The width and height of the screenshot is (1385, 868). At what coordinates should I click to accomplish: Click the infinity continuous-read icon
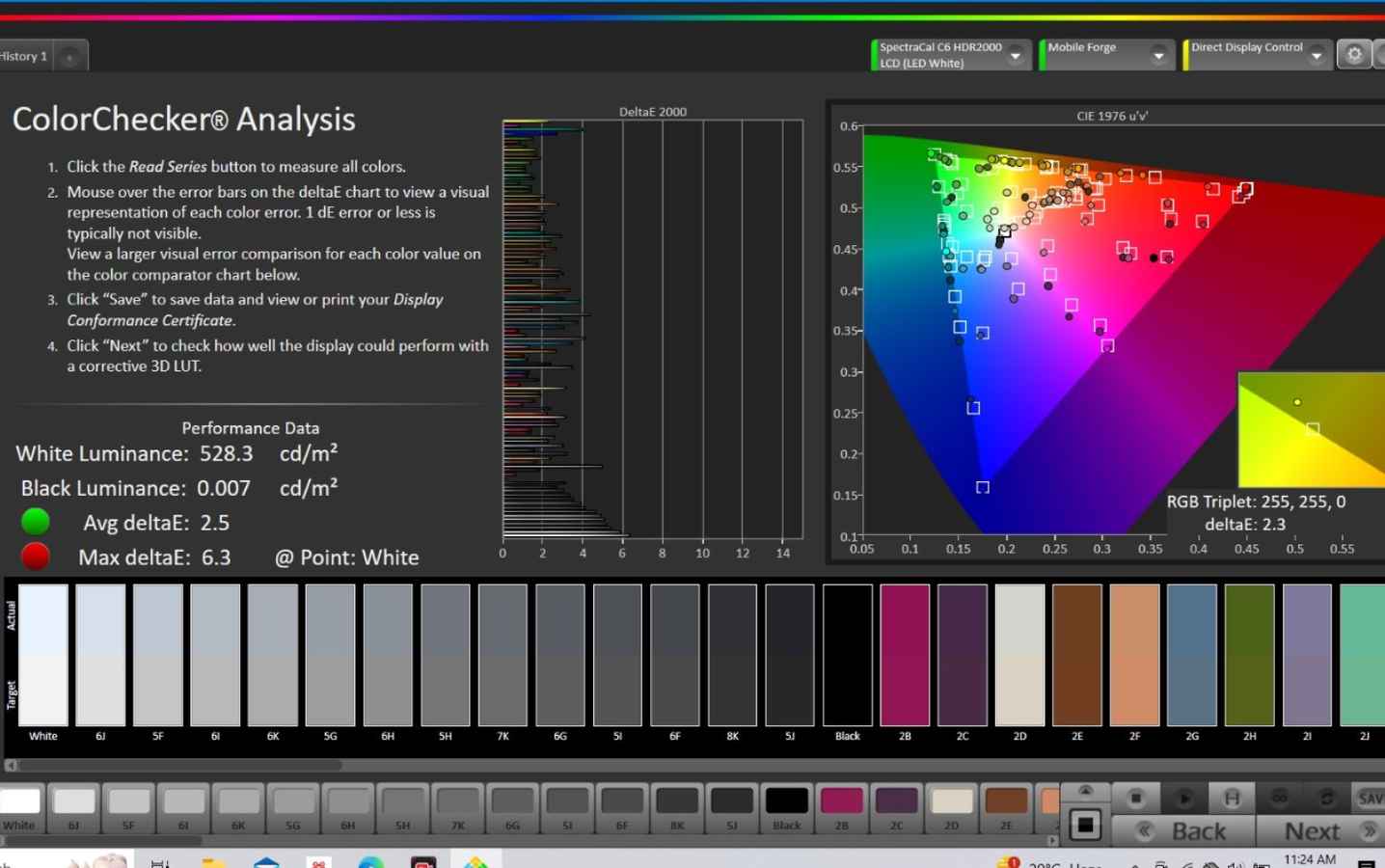1279,798
